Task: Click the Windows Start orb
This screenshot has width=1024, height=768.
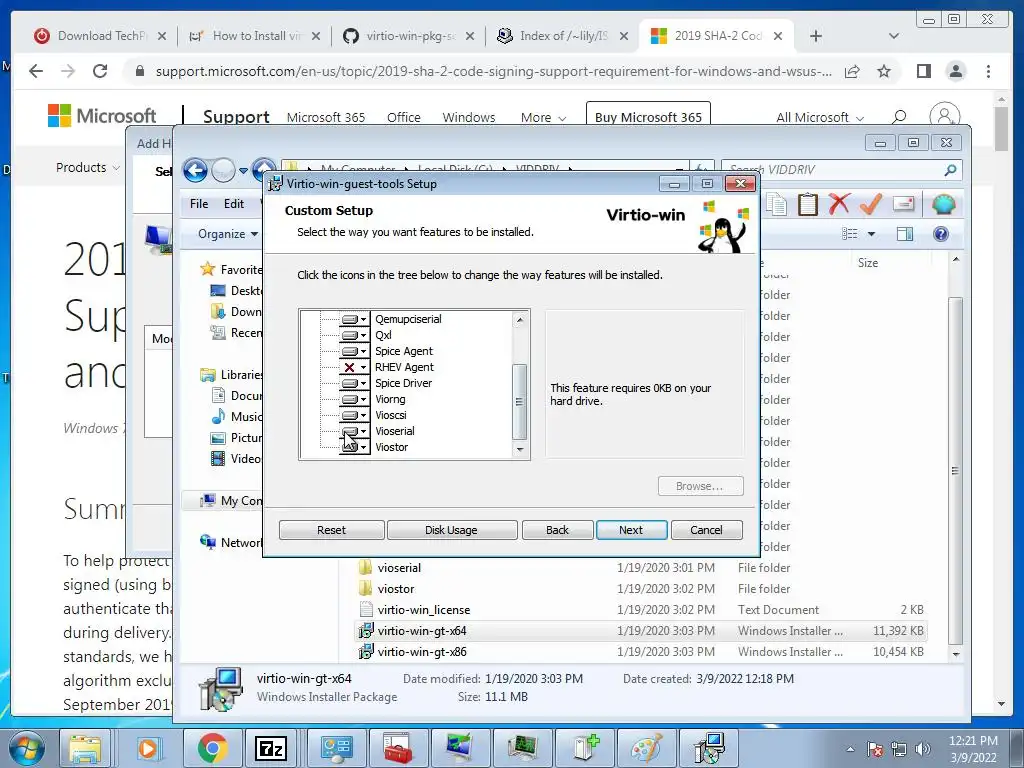Action: [x=26, y=748]
